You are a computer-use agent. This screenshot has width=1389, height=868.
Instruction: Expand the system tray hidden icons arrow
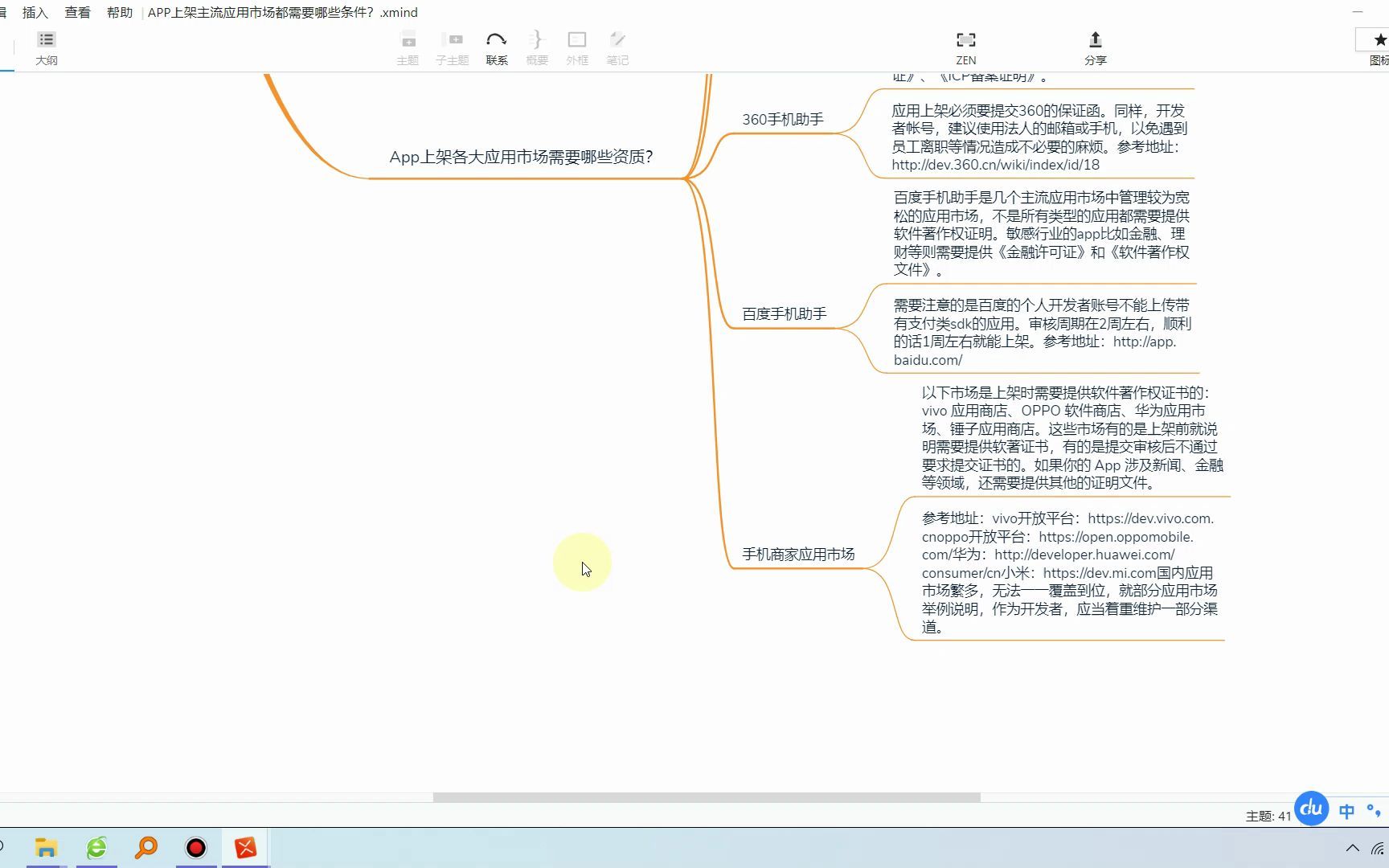1353,848
